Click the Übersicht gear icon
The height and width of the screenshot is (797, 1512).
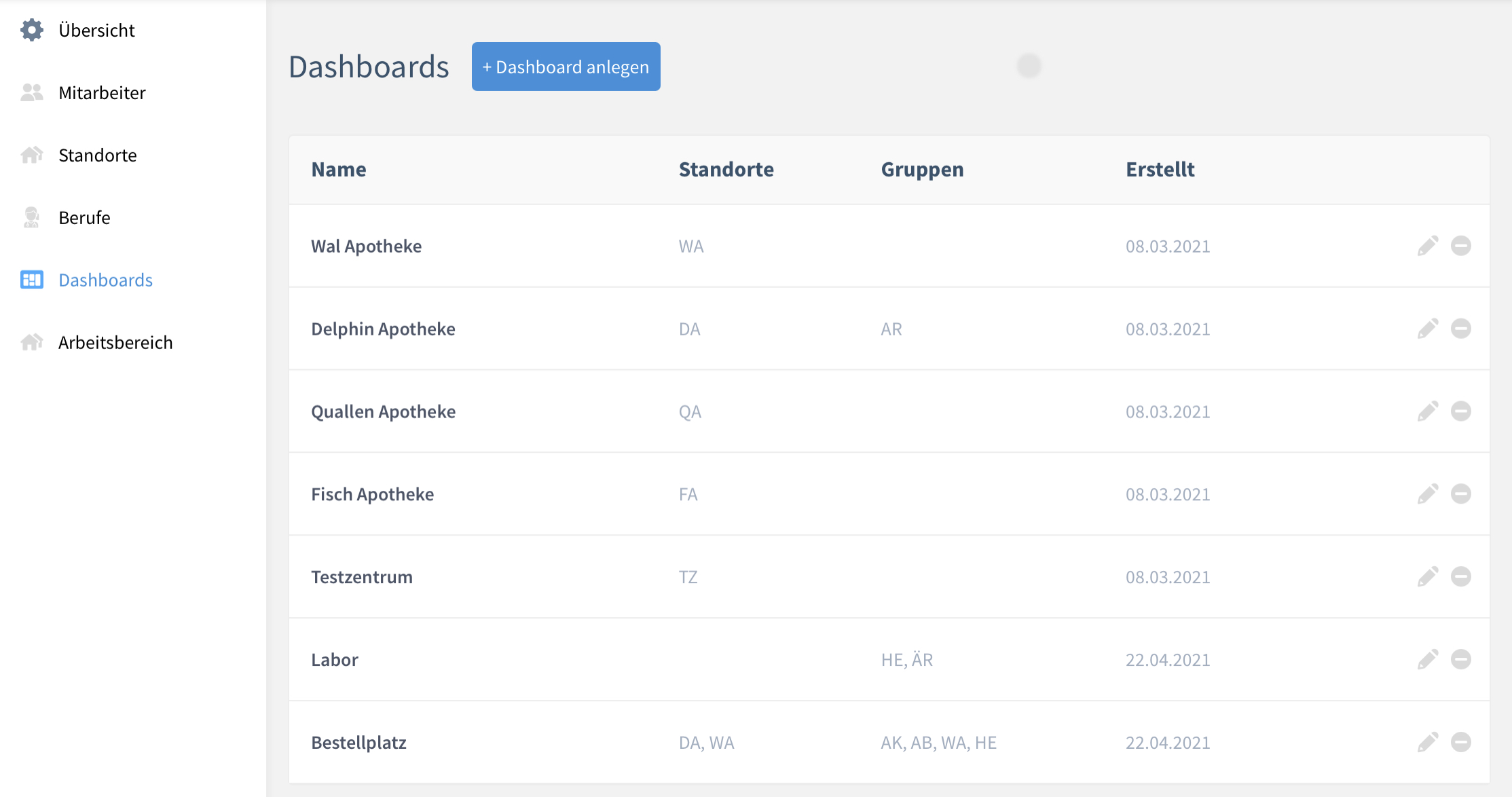32,30
